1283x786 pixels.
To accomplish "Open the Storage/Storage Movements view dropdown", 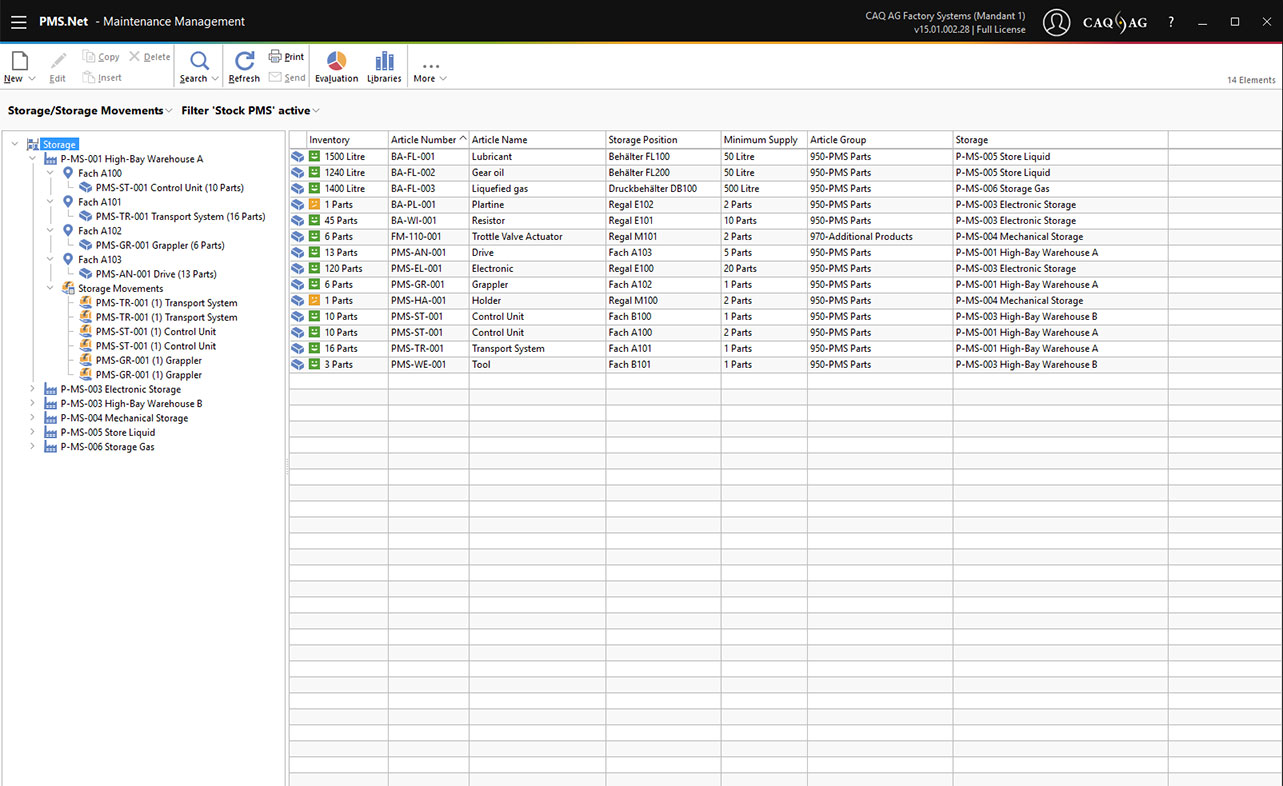I will tap(90, 111).
